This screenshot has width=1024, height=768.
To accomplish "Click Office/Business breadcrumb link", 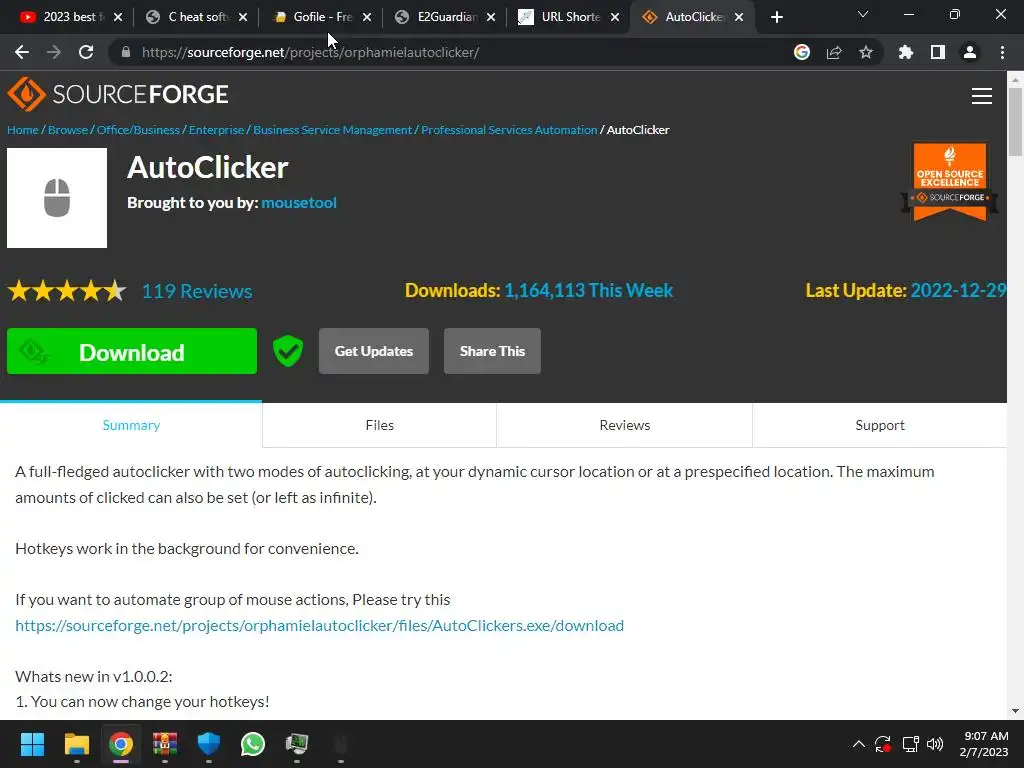I will (138, 130).
